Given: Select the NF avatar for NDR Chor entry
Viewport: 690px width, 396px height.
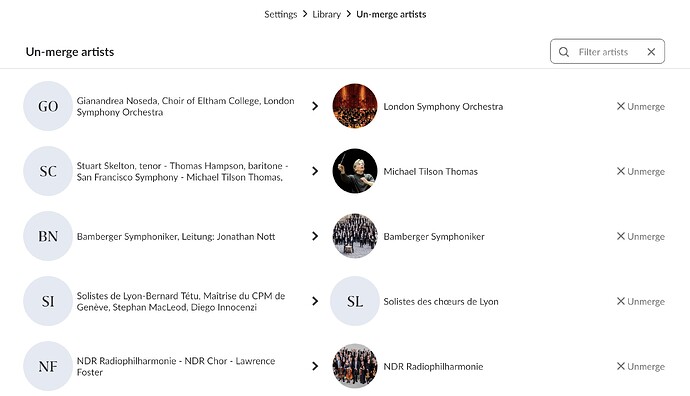Looking at the screenshot, I should pos(48,366).
